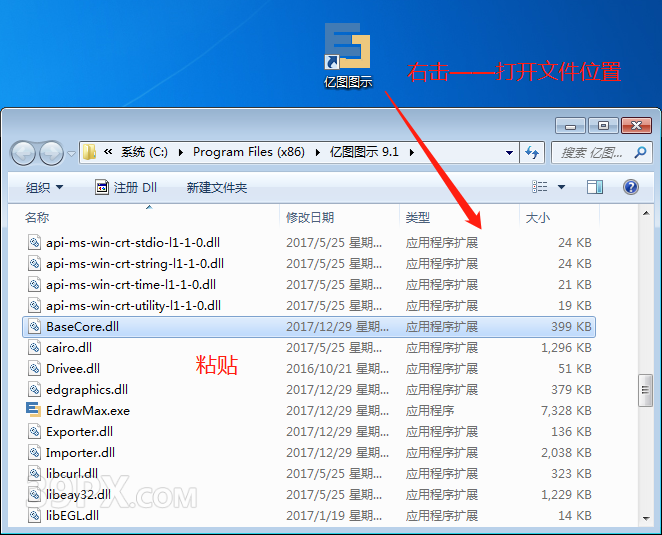
Task: Sort by the 大小 column header
Action: (x=537, y=217)
